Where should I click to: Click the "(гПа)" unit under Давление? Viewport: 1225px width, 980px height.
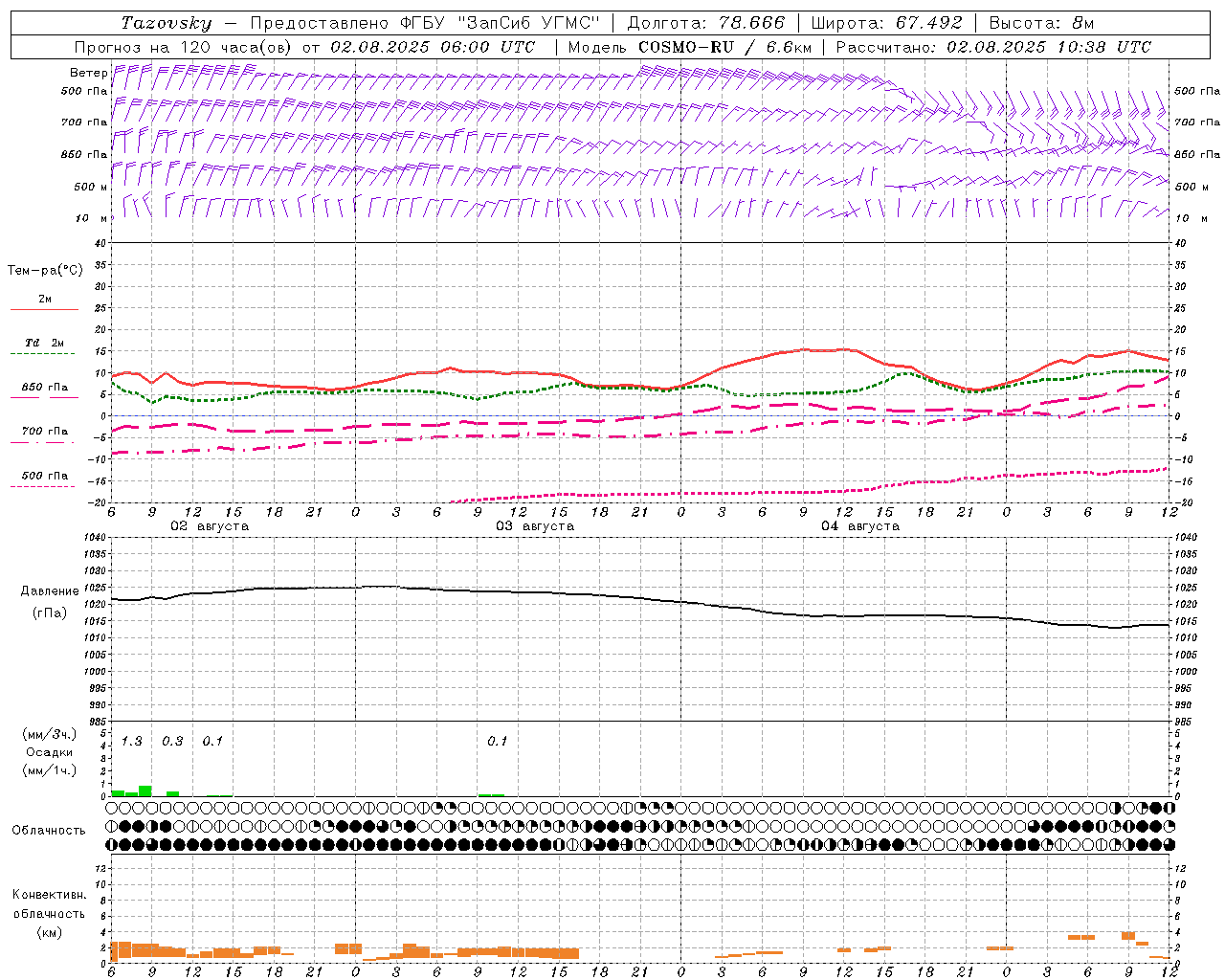pos(50,613)
